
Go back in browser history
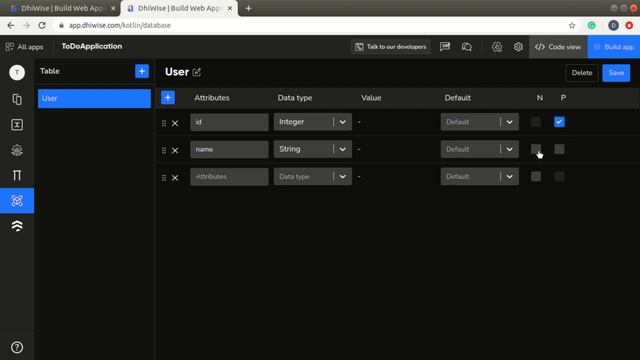coord(11,25)
